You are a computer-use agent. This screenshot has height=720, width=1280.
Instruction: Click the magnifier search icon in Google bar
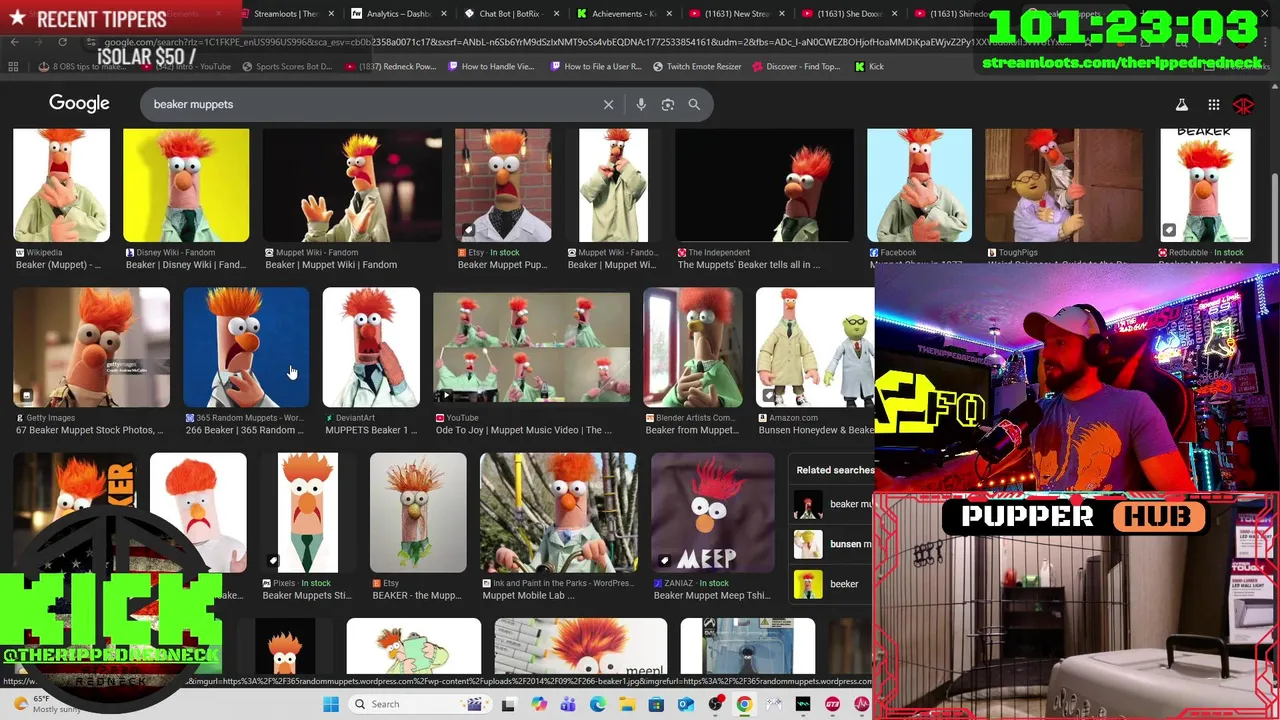pos(694,104)
